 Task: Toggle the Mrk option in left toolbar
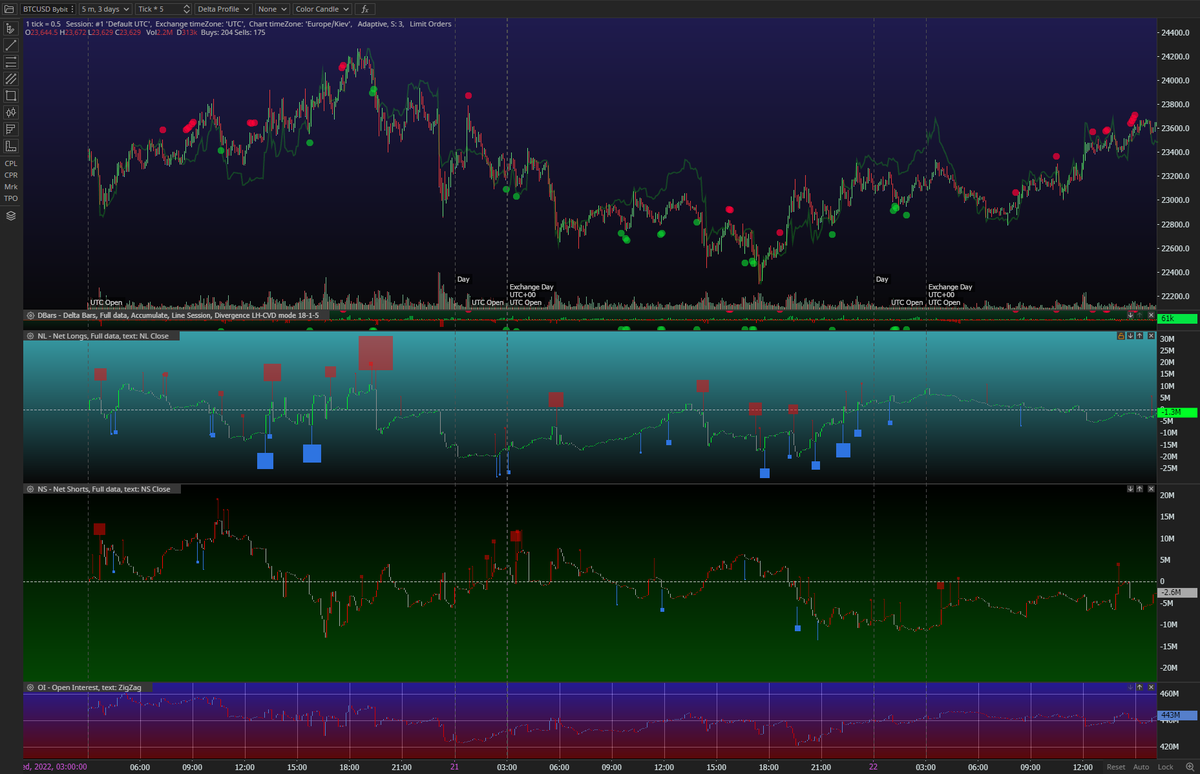(x=11, y=187)
